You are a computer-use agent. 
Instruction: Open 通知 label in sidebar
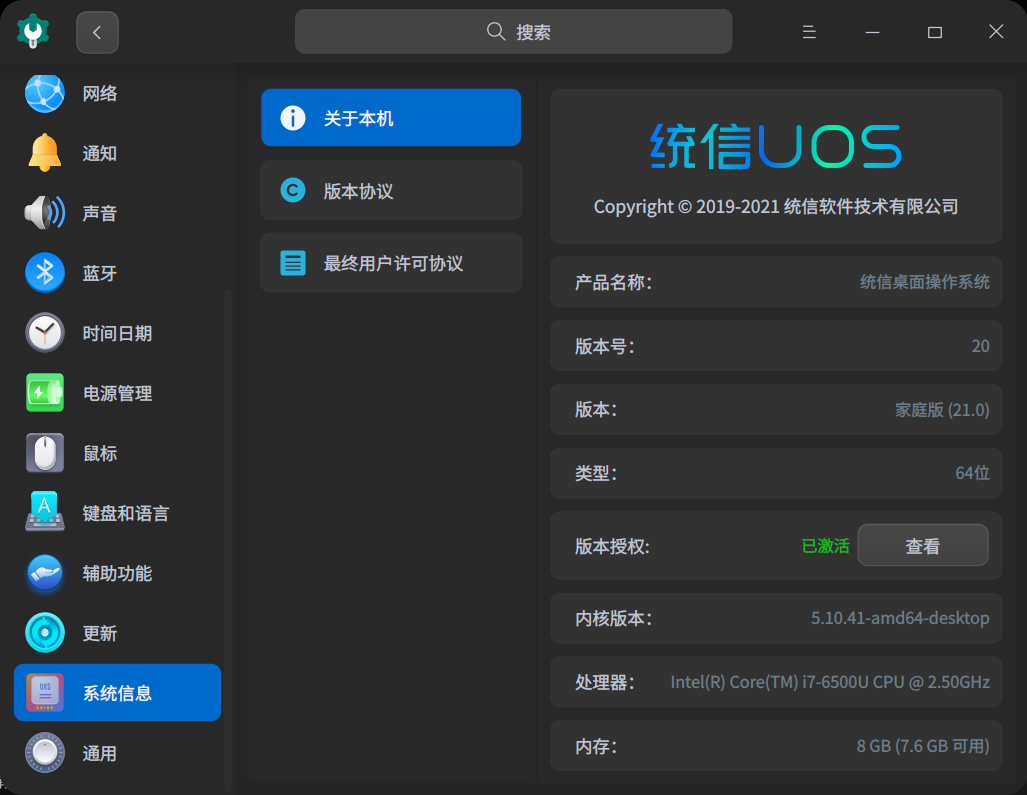[100, 153]
